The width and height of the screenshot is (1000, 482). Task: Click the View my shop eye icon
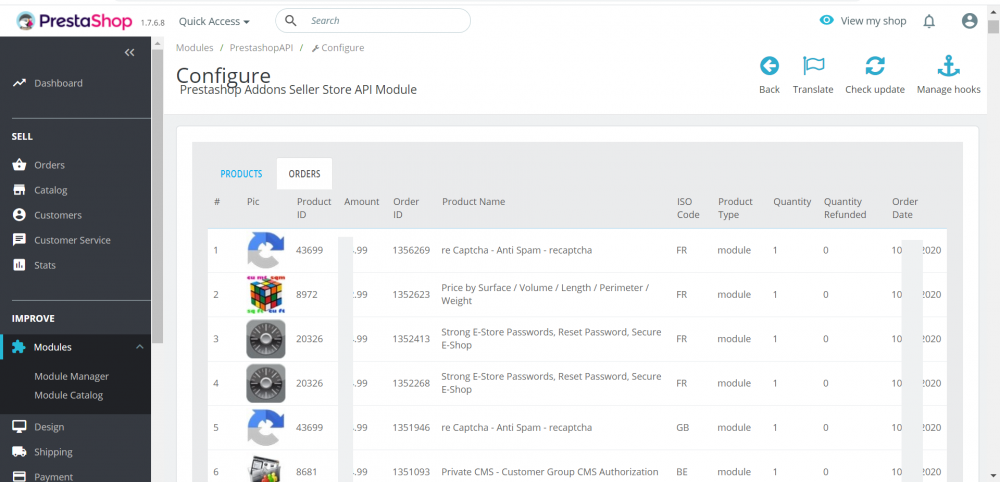click(x=826, y=20)
